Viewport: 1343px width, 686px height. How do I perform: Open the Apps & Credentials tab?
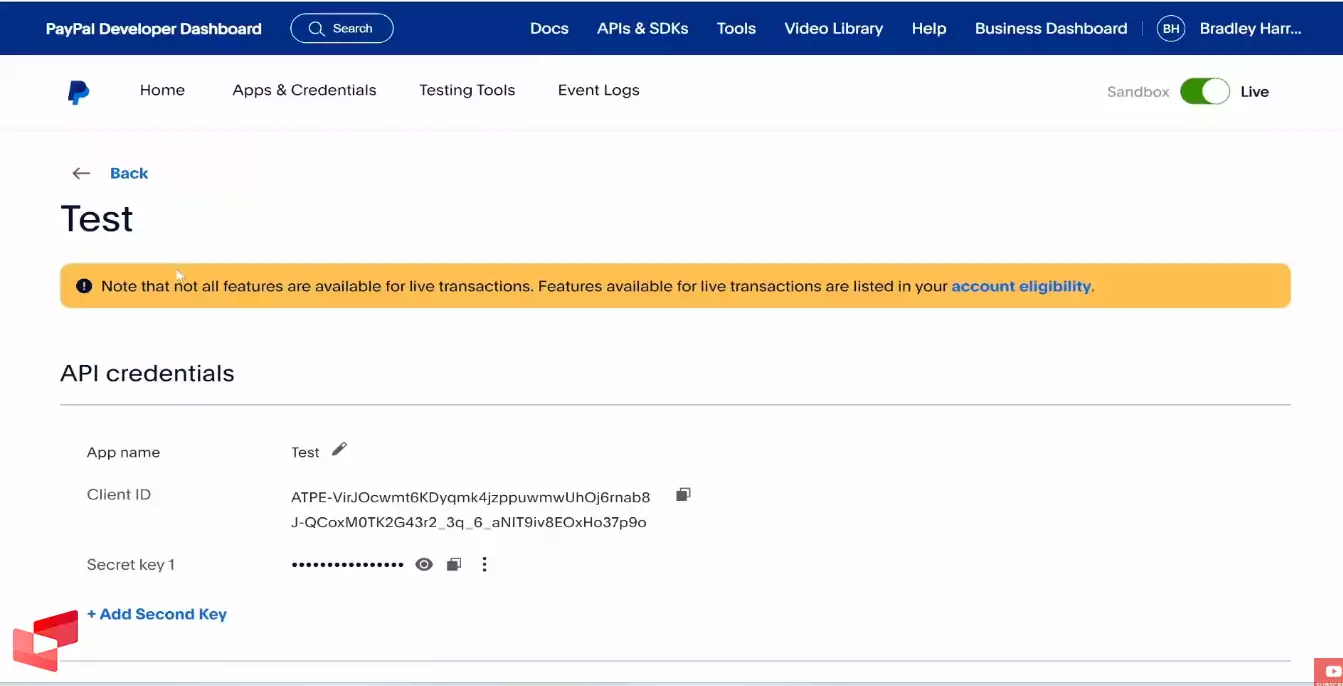pos(304,90)
